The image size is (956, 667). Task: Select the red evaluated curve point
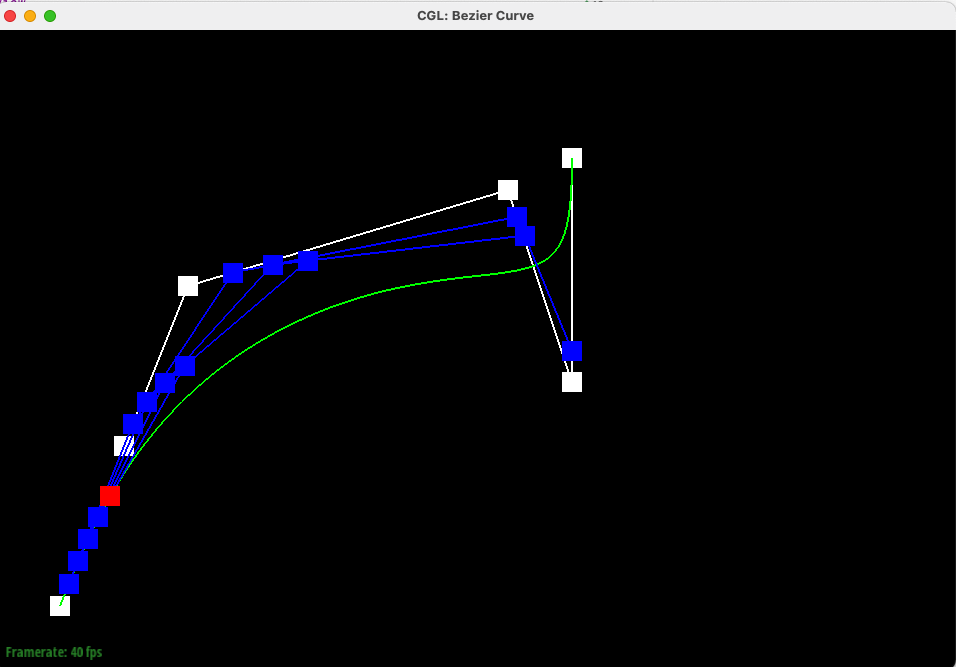pyautogui.click(x=110, y=496)
